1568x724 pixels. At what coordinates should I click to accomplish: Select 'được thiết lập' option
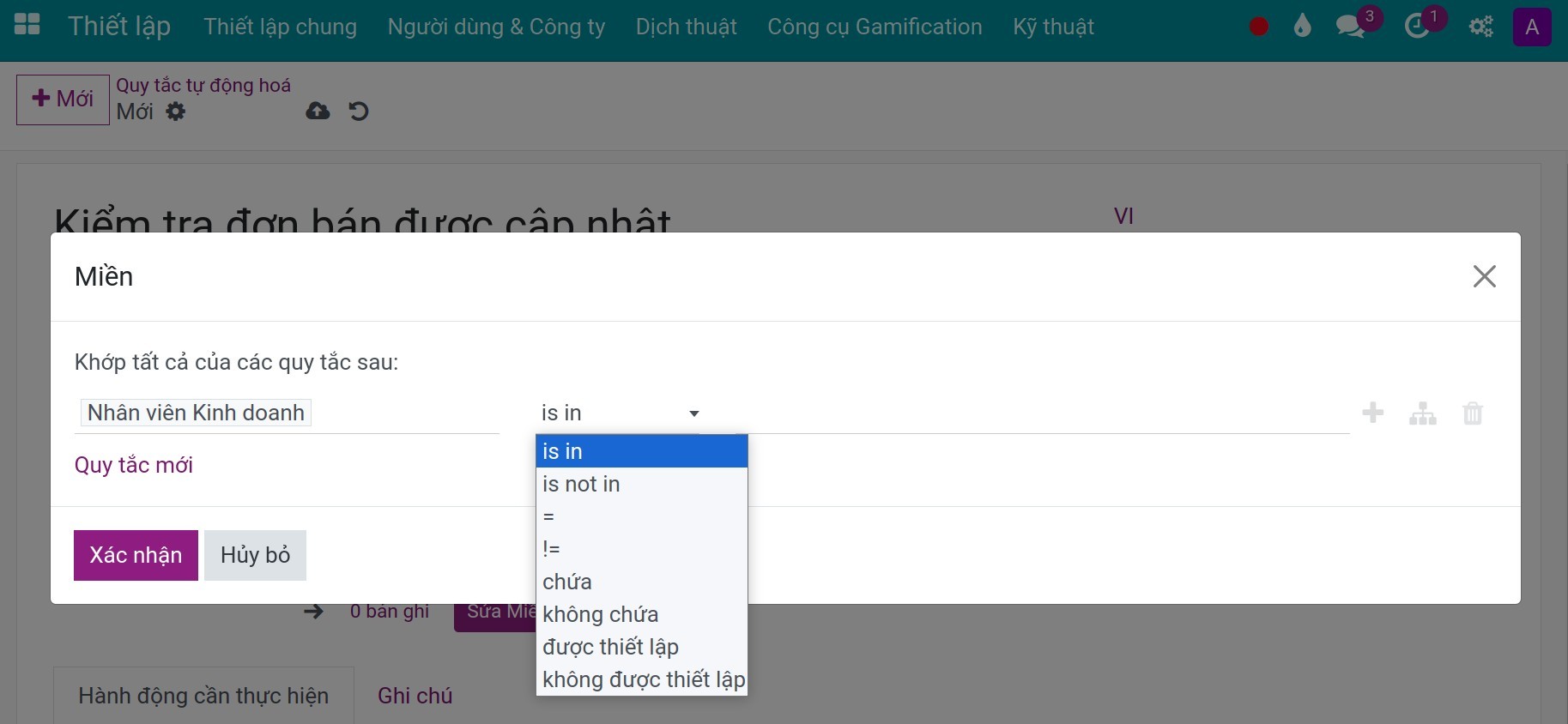(642, 647)
